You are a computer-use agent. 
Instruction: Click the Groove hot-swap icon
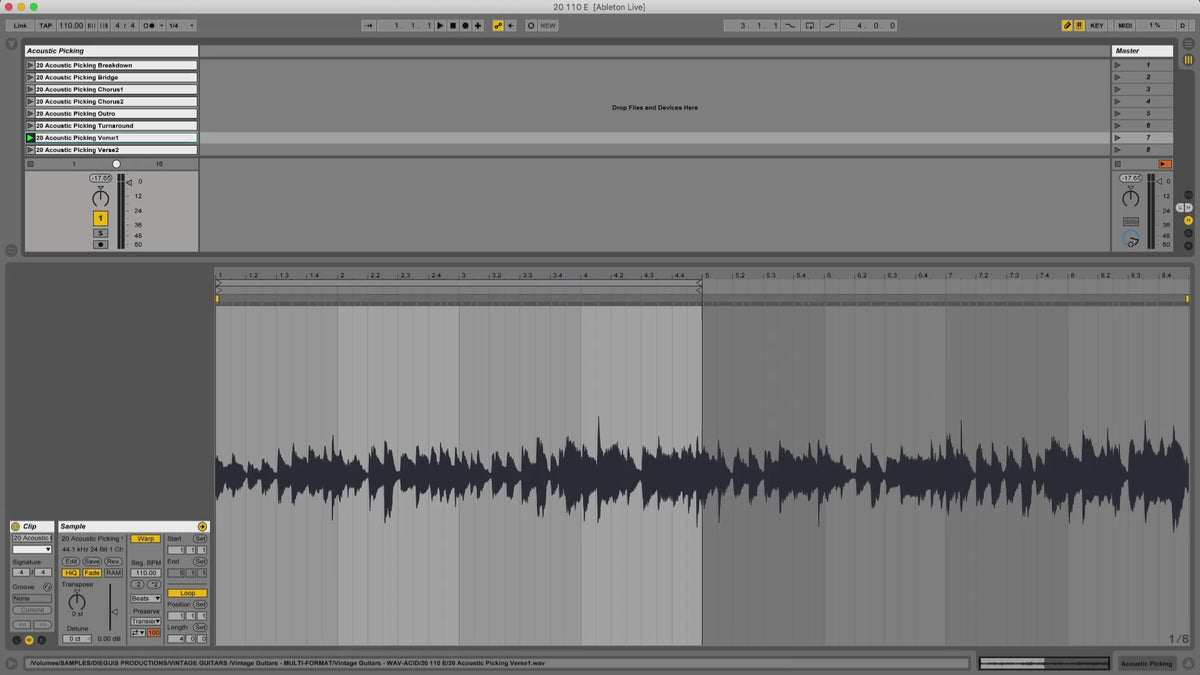(47, 587)
